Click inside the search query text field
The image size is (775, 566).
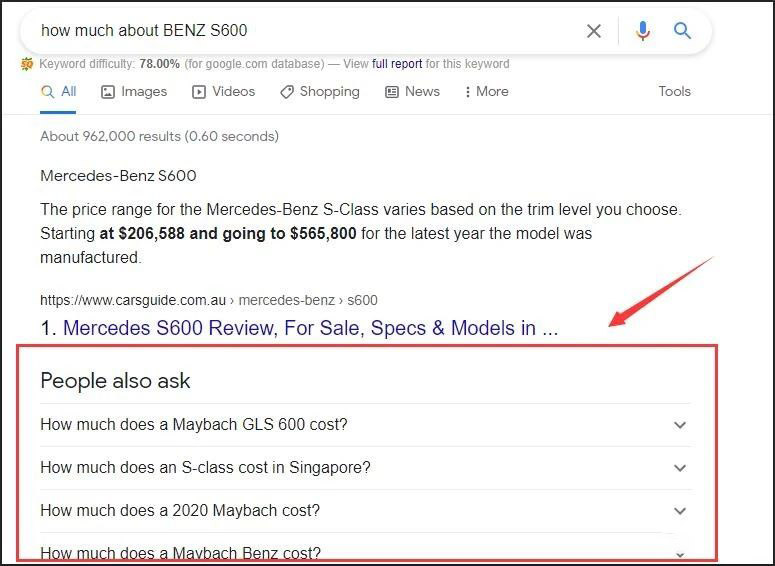[300, 31]
